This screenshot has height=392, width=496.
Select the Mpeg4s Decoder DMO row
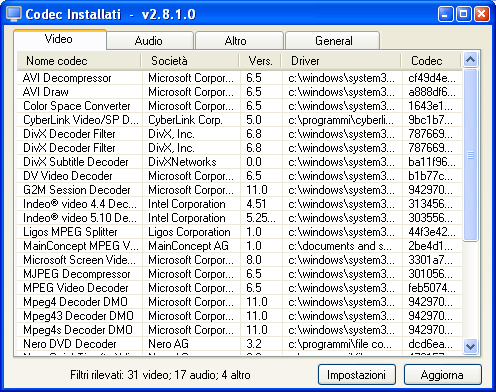click(x=239, y=330)
